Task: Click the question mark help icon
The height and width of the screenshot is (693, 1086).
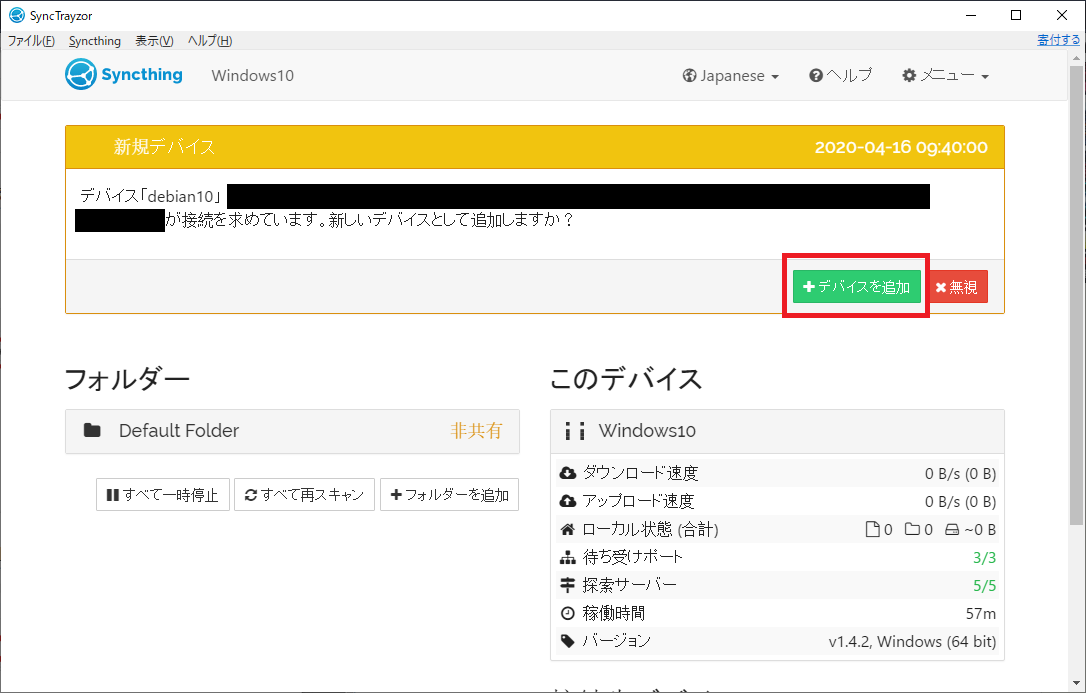Action: tap(816, 75)
